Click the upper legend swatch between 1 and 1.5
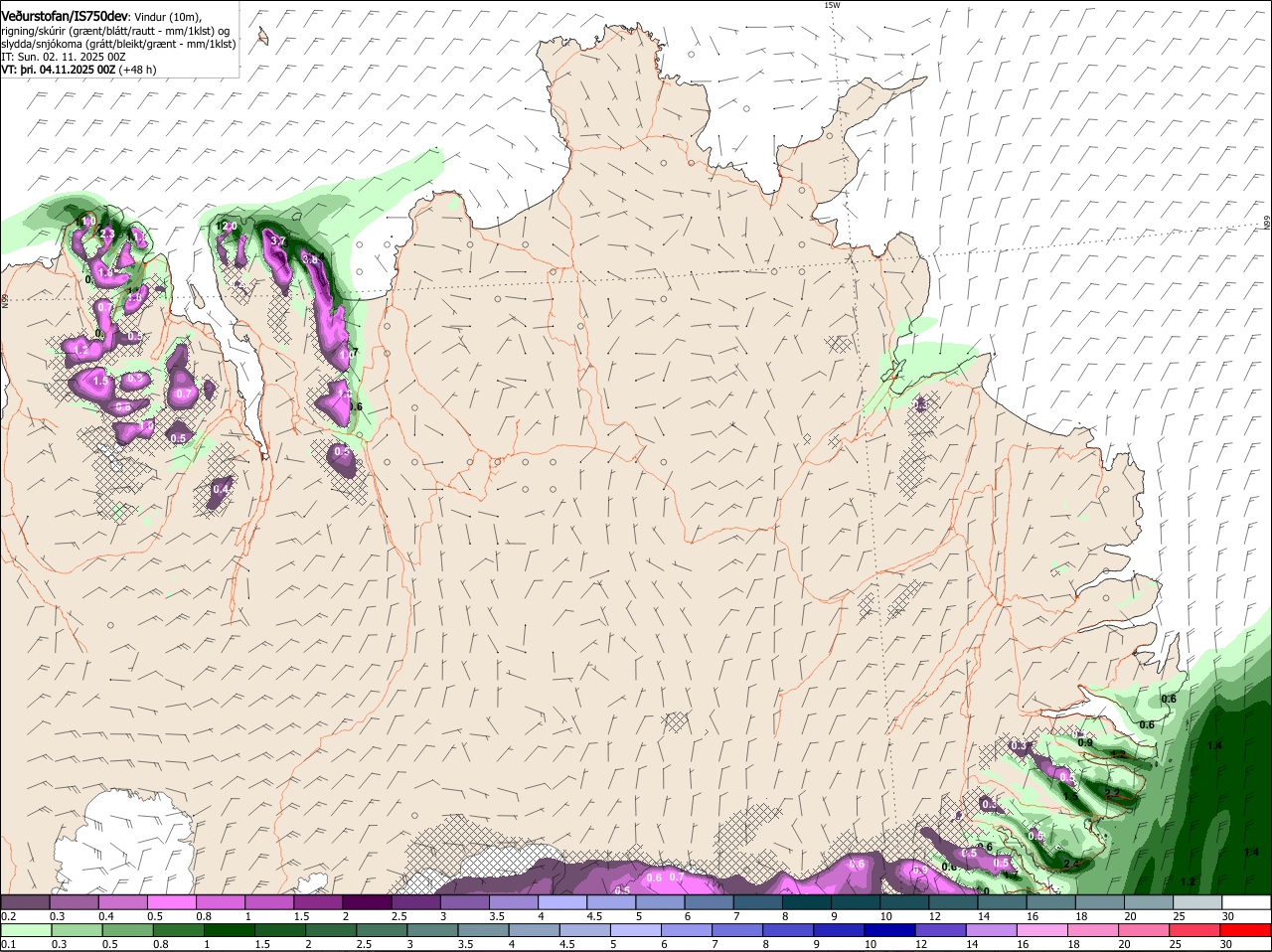 [x=268, y=902]
